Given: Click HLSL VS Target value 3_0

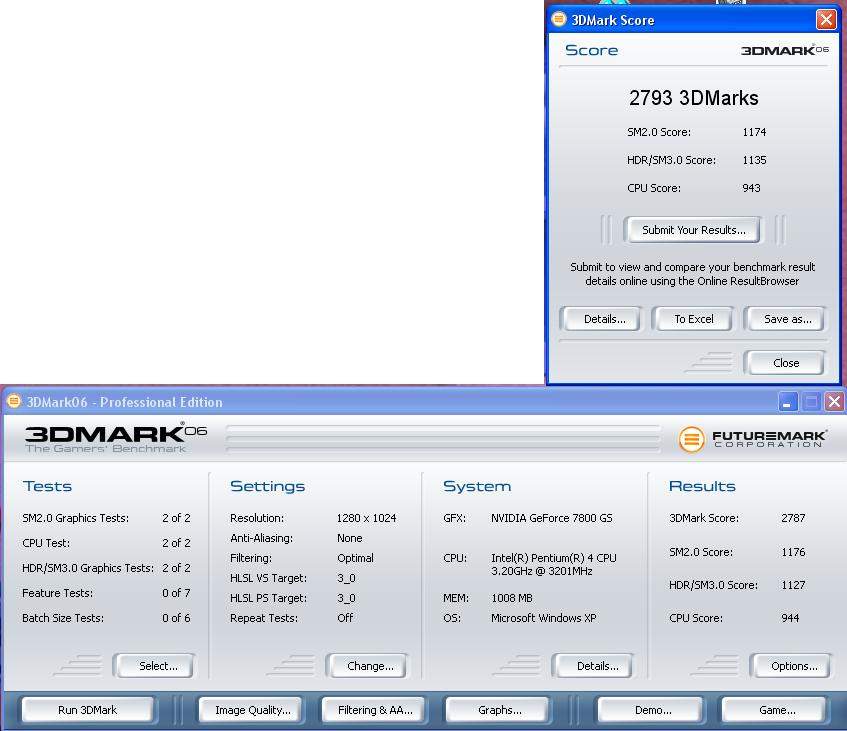Looking at the screenshot, I should 346,578.
